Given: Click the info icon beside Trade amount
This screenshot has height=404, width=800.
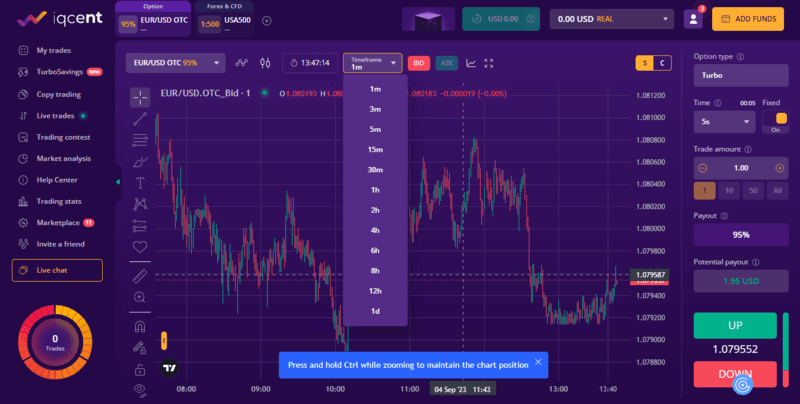Looking at the screenshot, I should coord(748,149).
